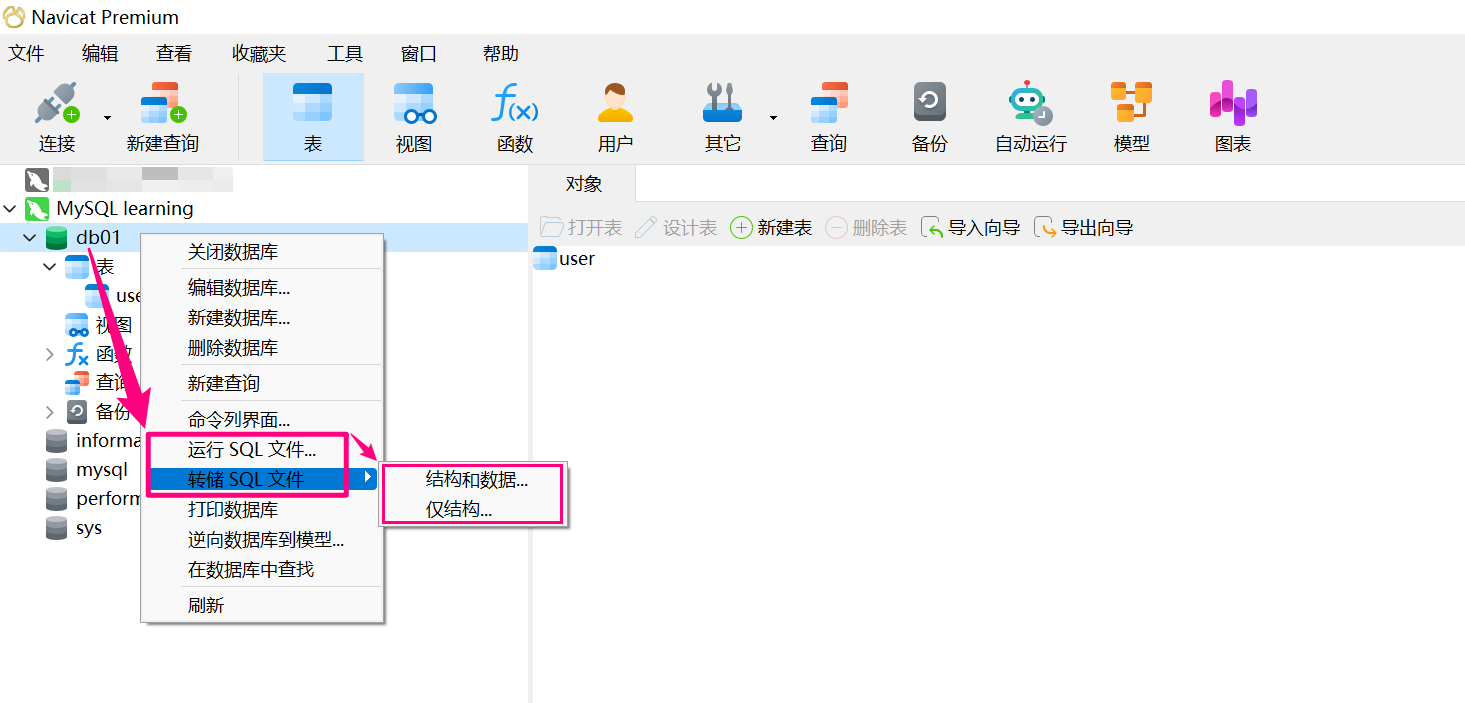The image size is (1465, 703).
Task: Open New Query from the toolbar
Action: pos(162,105)
